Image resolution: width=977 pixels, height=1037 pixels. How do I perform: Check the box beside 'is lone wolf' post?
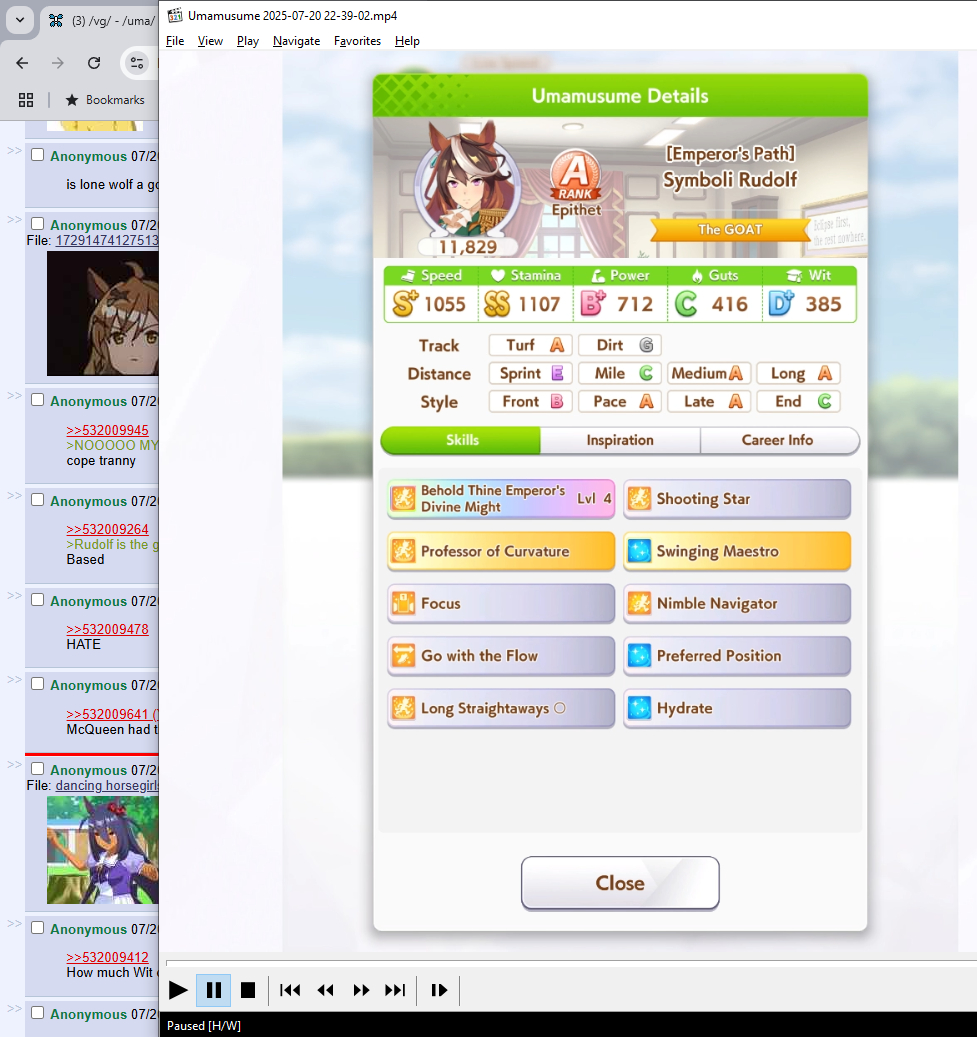(x=38, y=155)
